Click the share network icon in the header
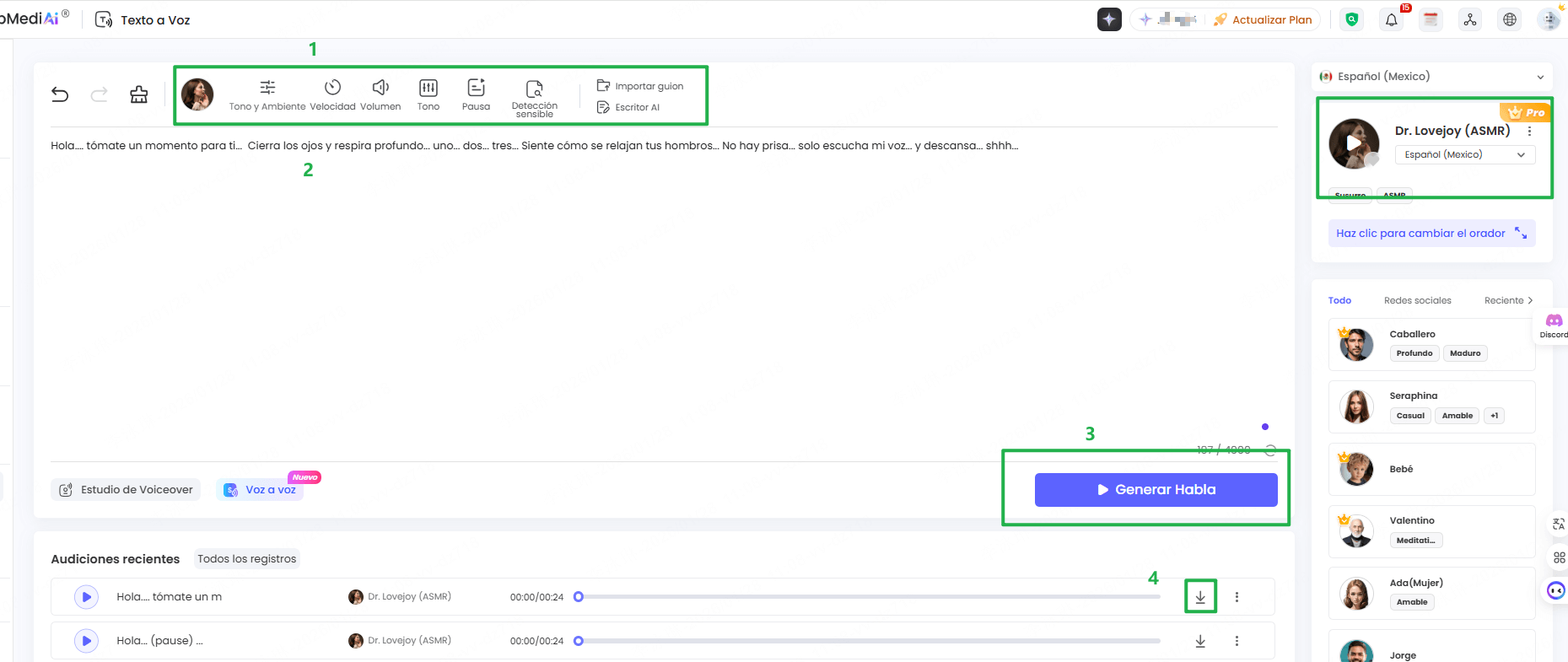Viewport: 1568px width, 662px height. click(x=1470, y=19)
